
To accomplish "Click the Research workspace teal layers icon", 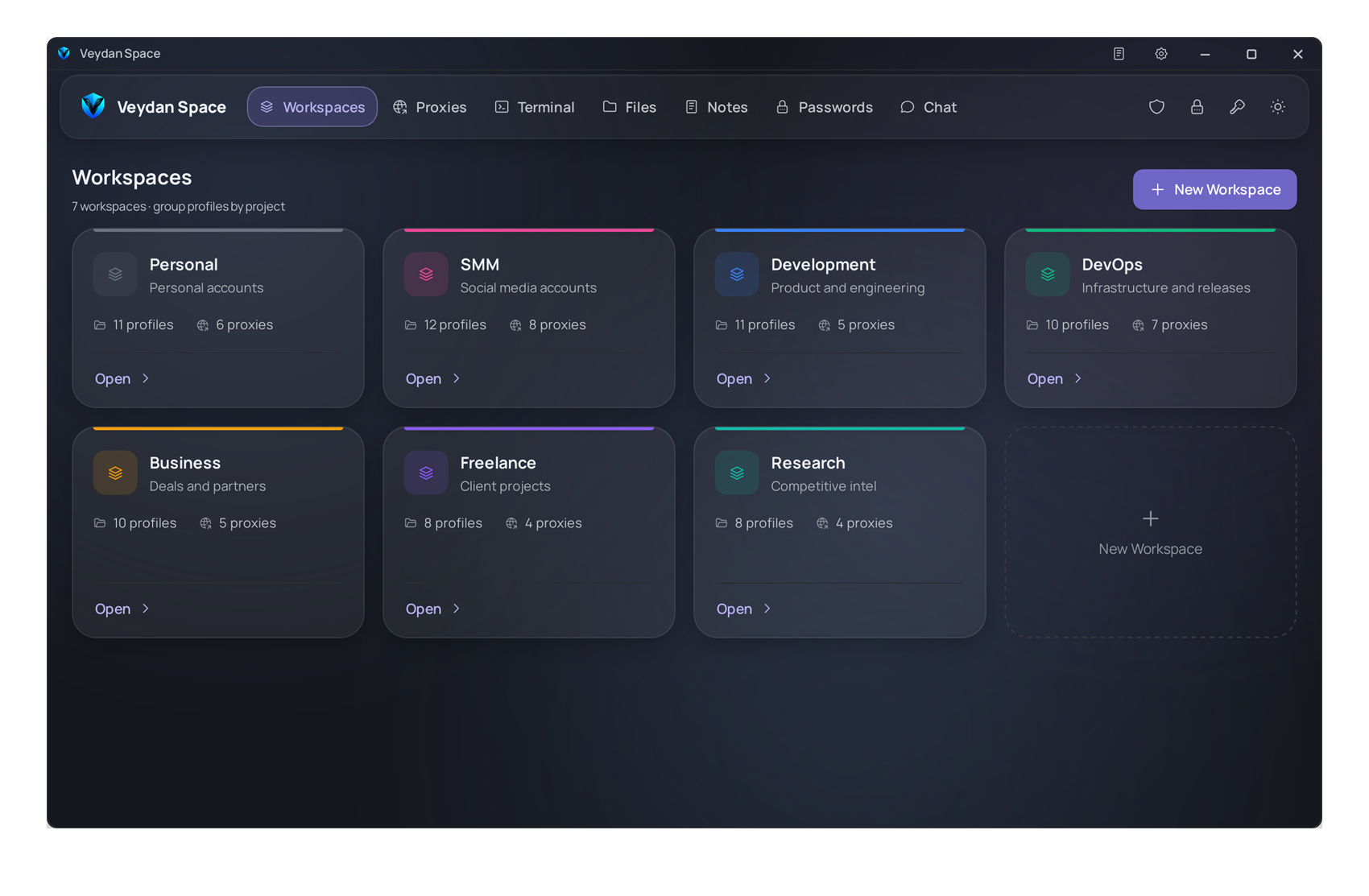I will point(737,473).
